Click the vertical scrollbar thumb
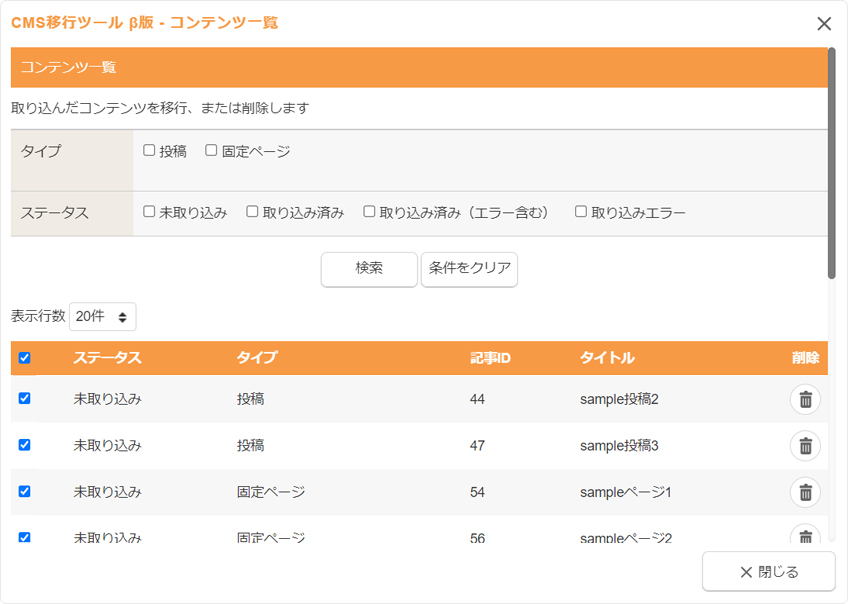 pos(831,150)
